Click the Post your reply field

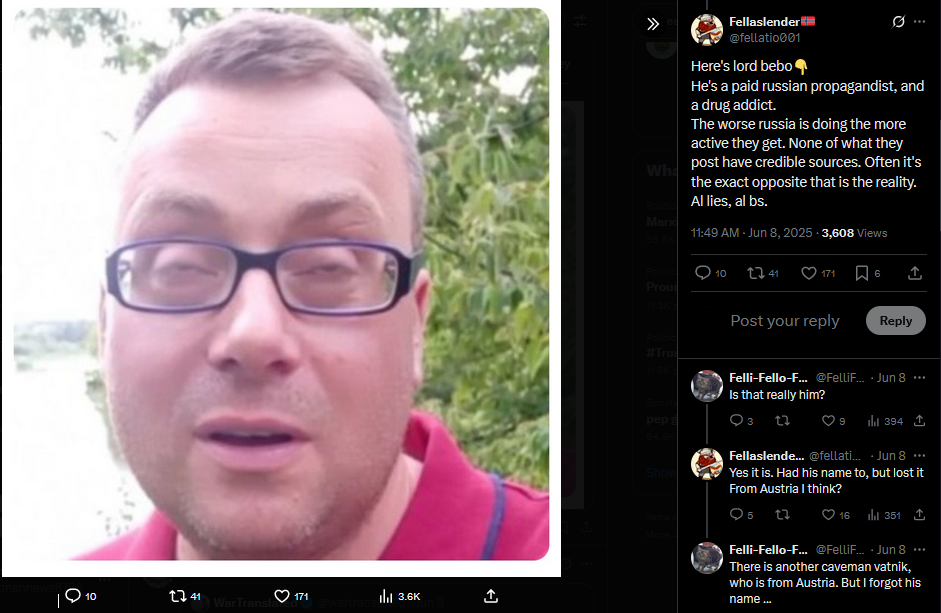coord(784,321)
